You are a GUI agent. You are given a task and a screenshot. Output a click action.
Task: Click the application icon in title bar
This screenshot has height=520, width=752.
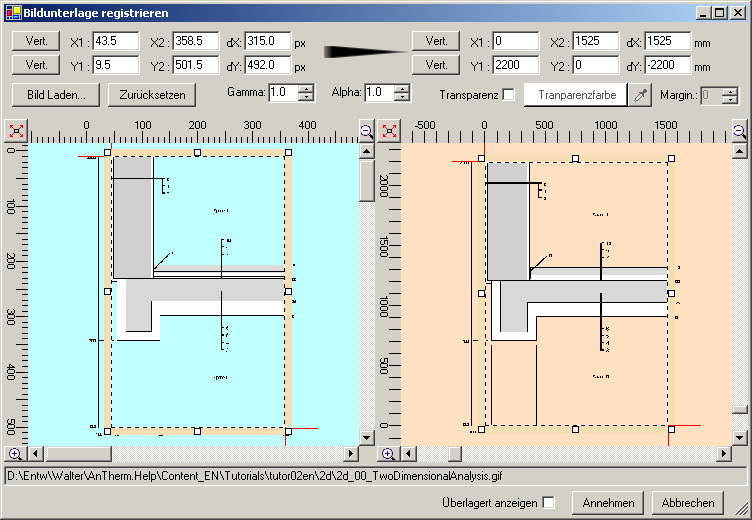pos(12,13)
